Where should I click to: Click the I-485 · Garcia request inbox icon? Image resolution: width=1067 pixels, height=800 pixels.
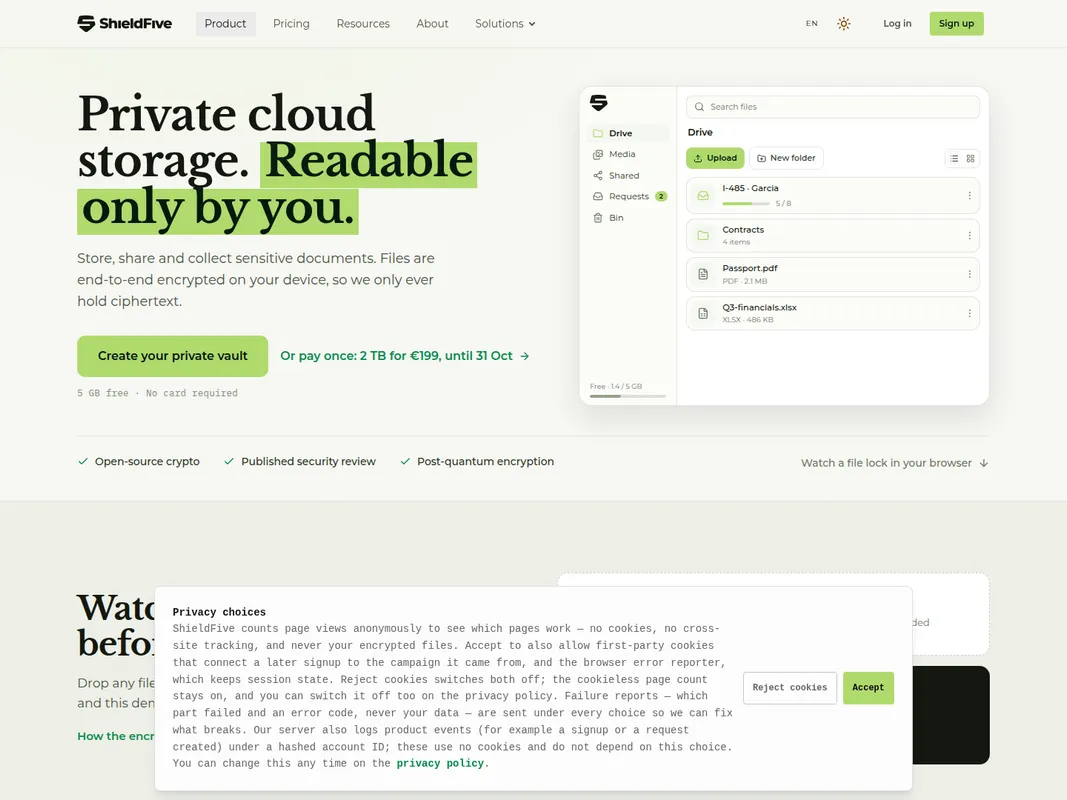[703, 196]
